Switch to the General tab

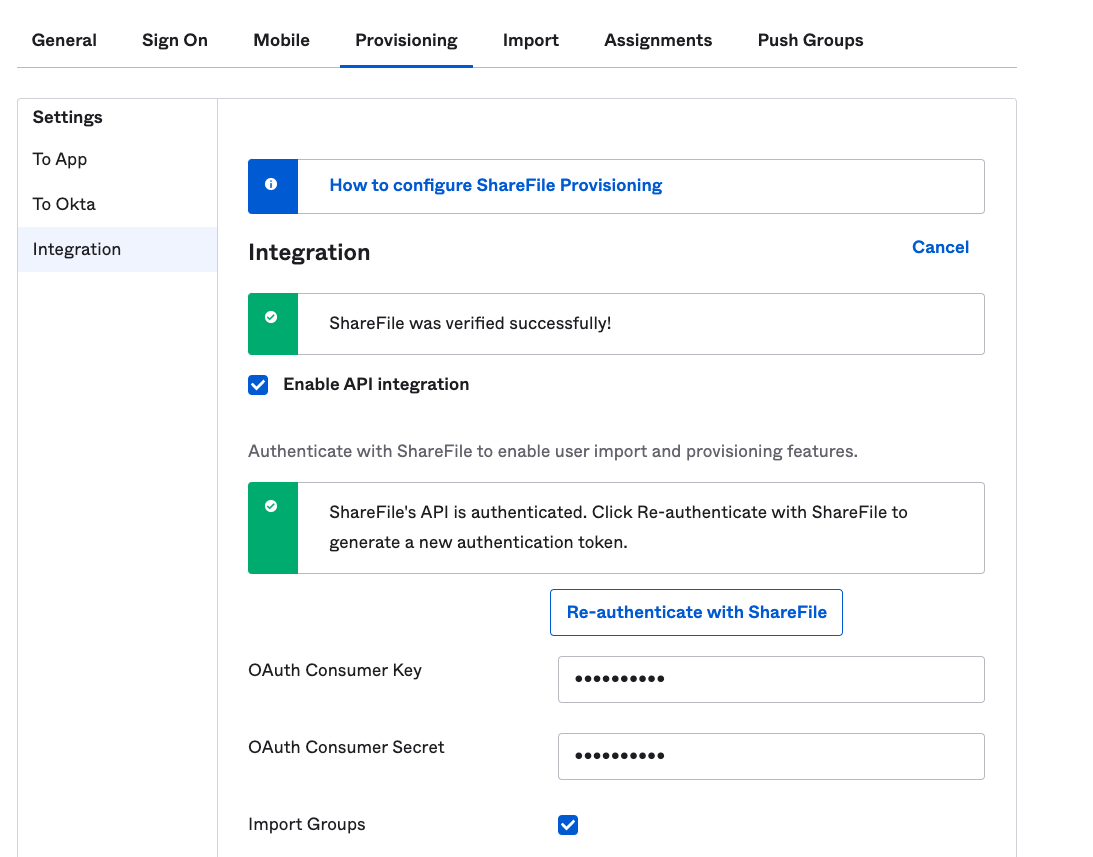tap(64, 40)
